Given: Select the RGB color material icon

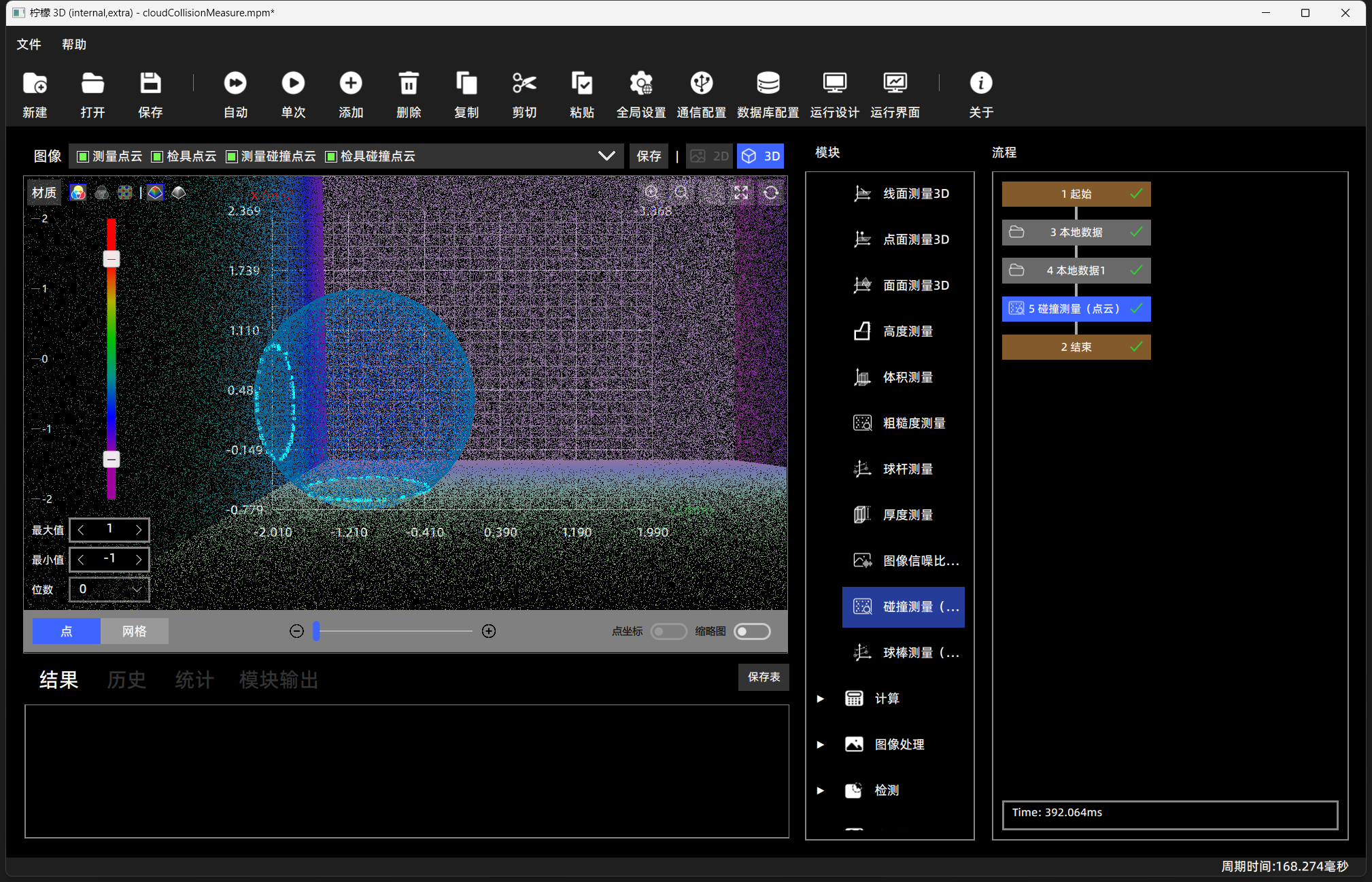Looking at the screenshot, I should 78,193.
